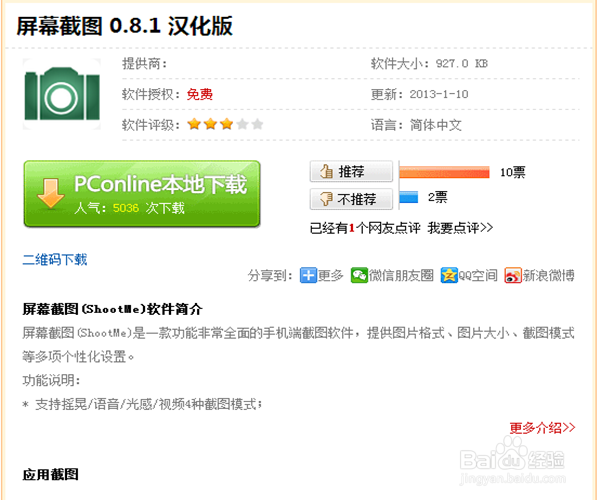Click the blue 2票 vote bar

[409, 197]
